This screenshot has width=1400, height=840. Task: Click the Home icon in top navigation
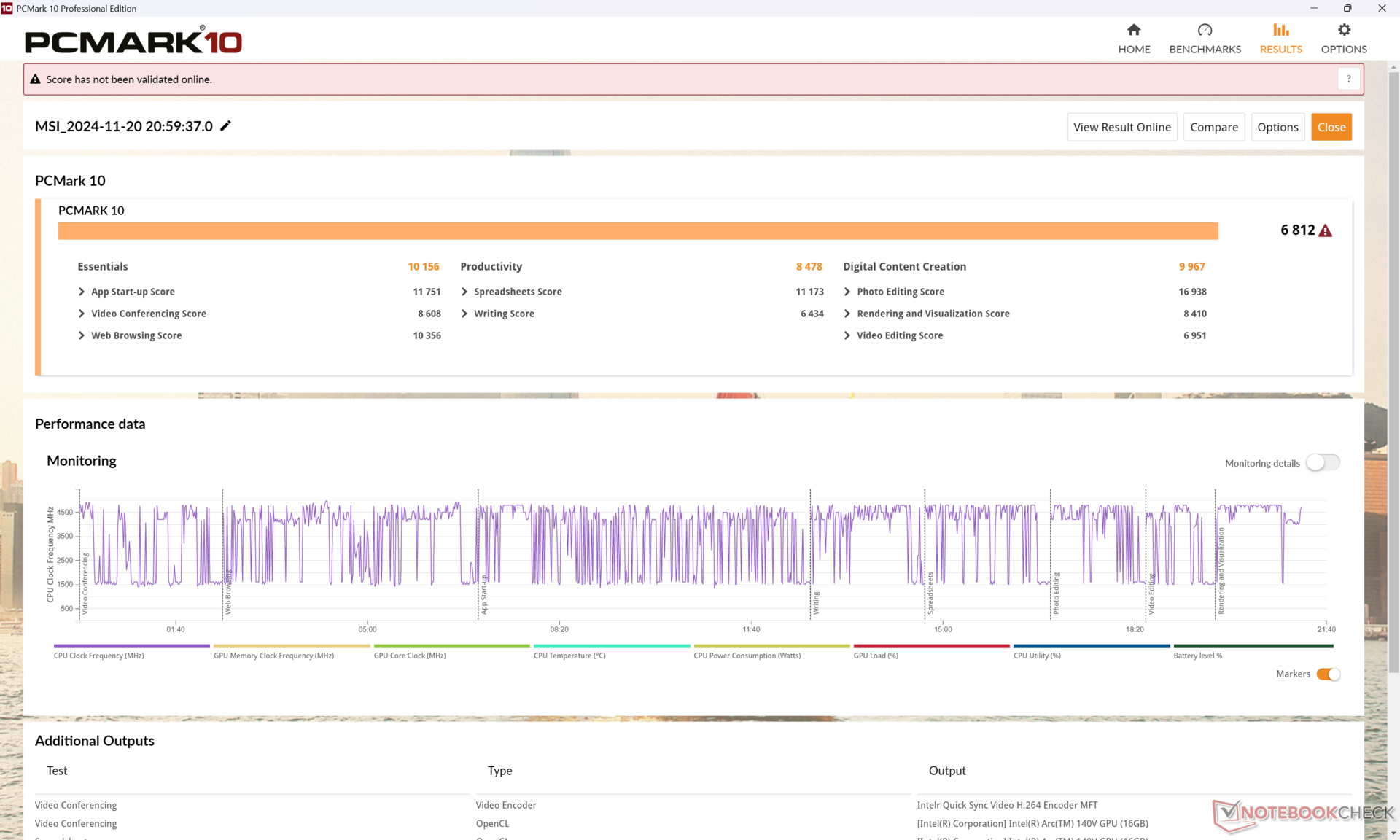(x=1133, y=30)
